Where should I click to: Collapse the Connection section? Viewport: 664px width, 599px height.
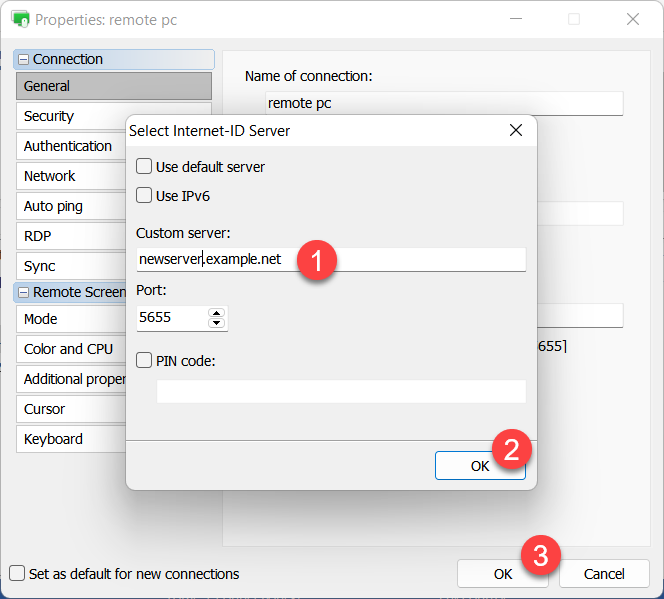(x=24, y=60)
